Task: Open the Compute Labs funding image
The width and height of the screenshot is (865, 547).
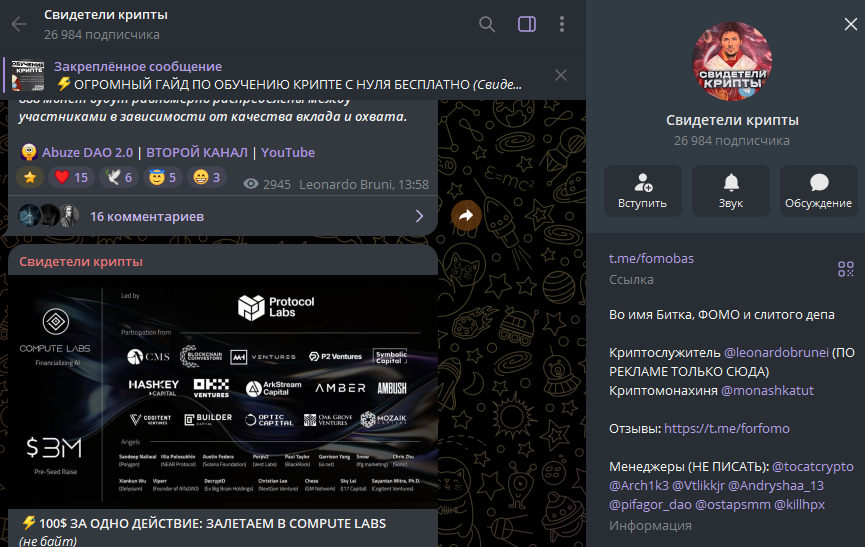Action: pyautogui.click(x=223, y=392)
